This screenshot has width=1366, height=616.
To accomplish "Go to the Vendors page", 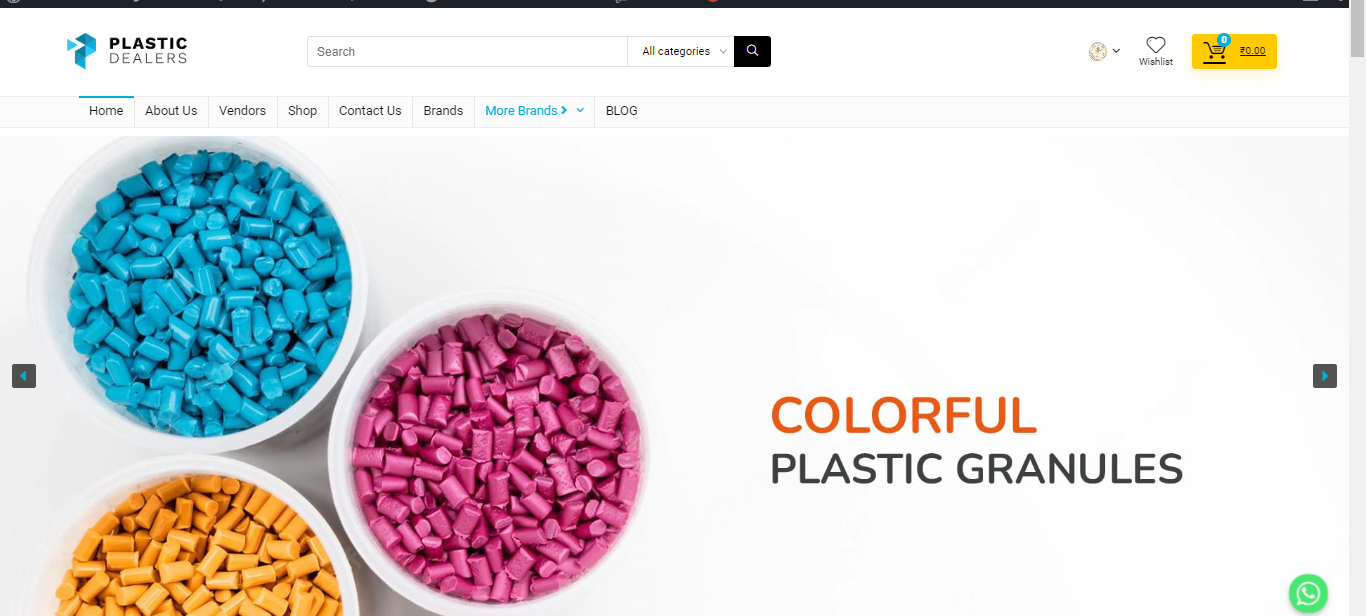I will [x=242, y=111].
